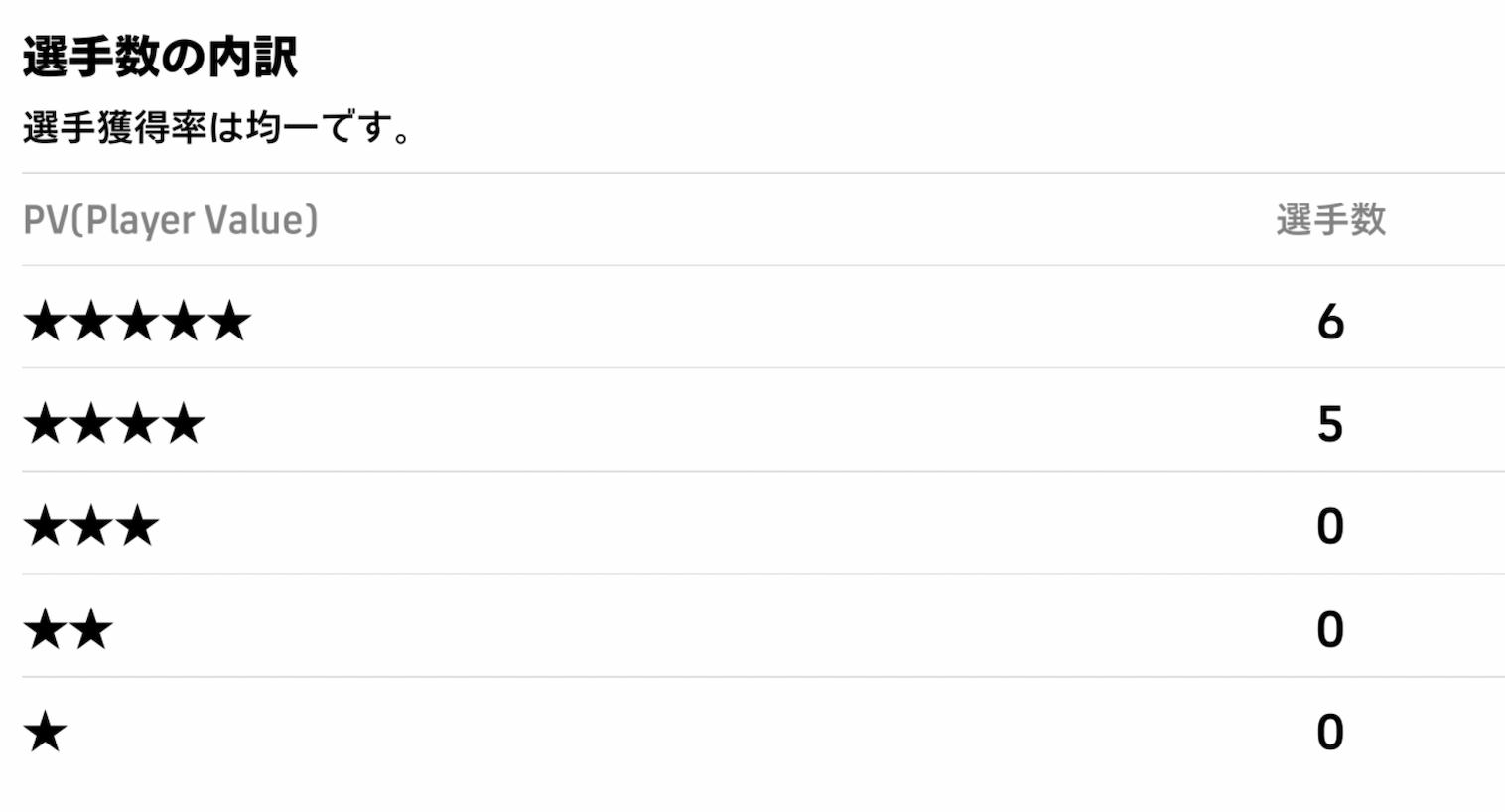Click the rightmost star in five-star row
The image size is (1505, 812).
229,322
